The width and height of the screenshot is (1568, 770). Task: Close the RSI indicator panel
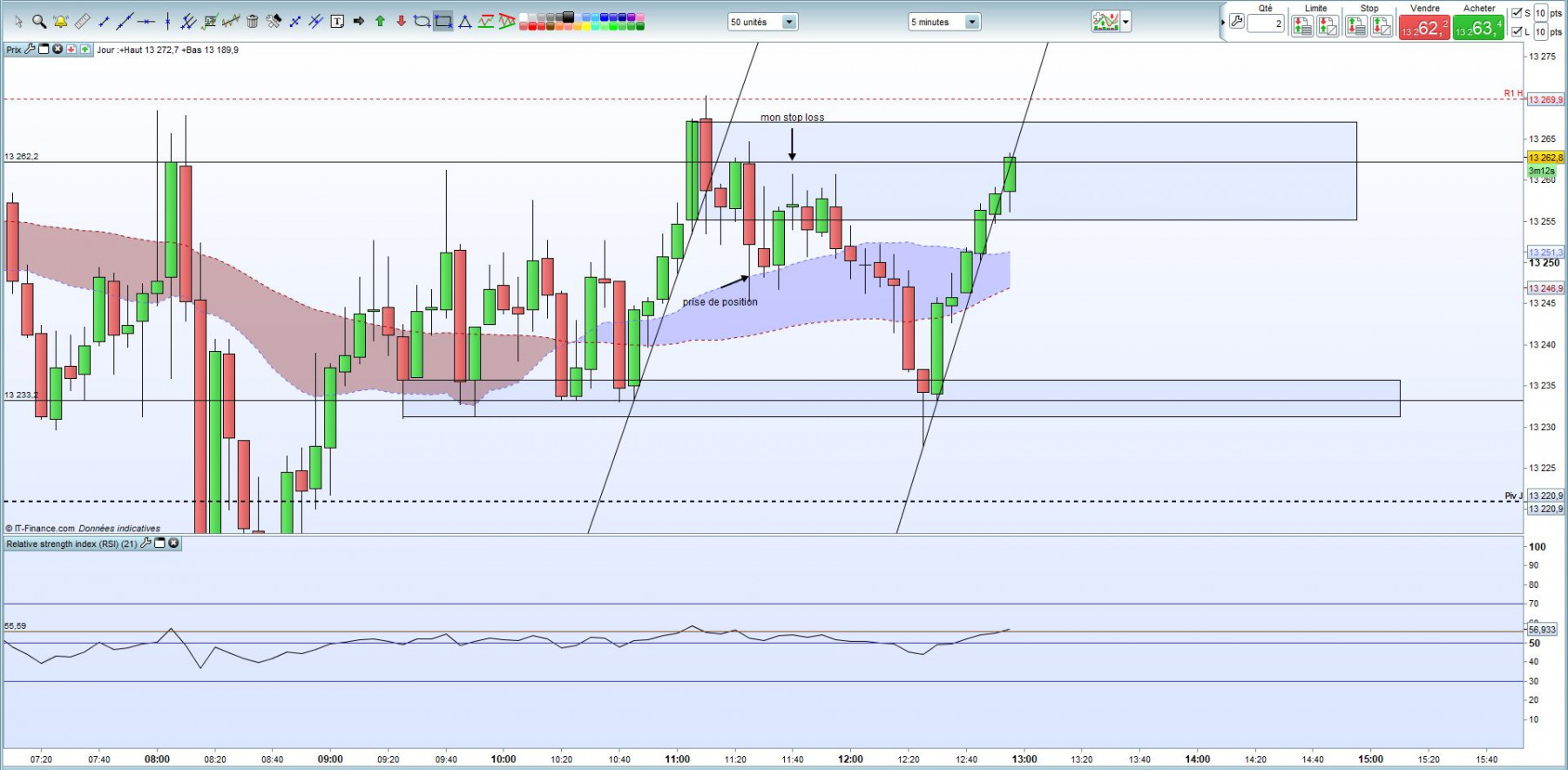173,543
